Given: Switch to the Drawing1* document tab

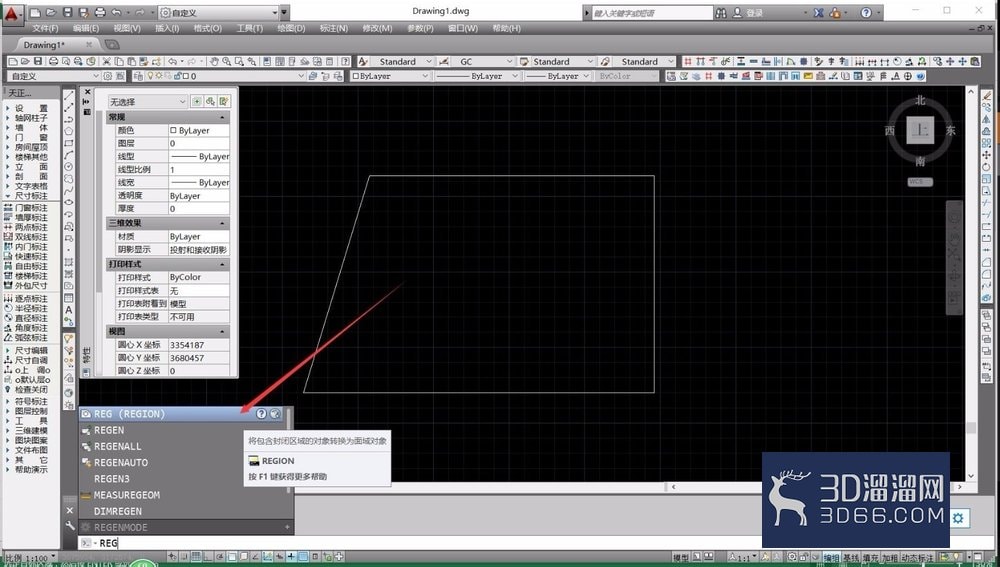Looking at the screenshot, I should click(44, 45).
